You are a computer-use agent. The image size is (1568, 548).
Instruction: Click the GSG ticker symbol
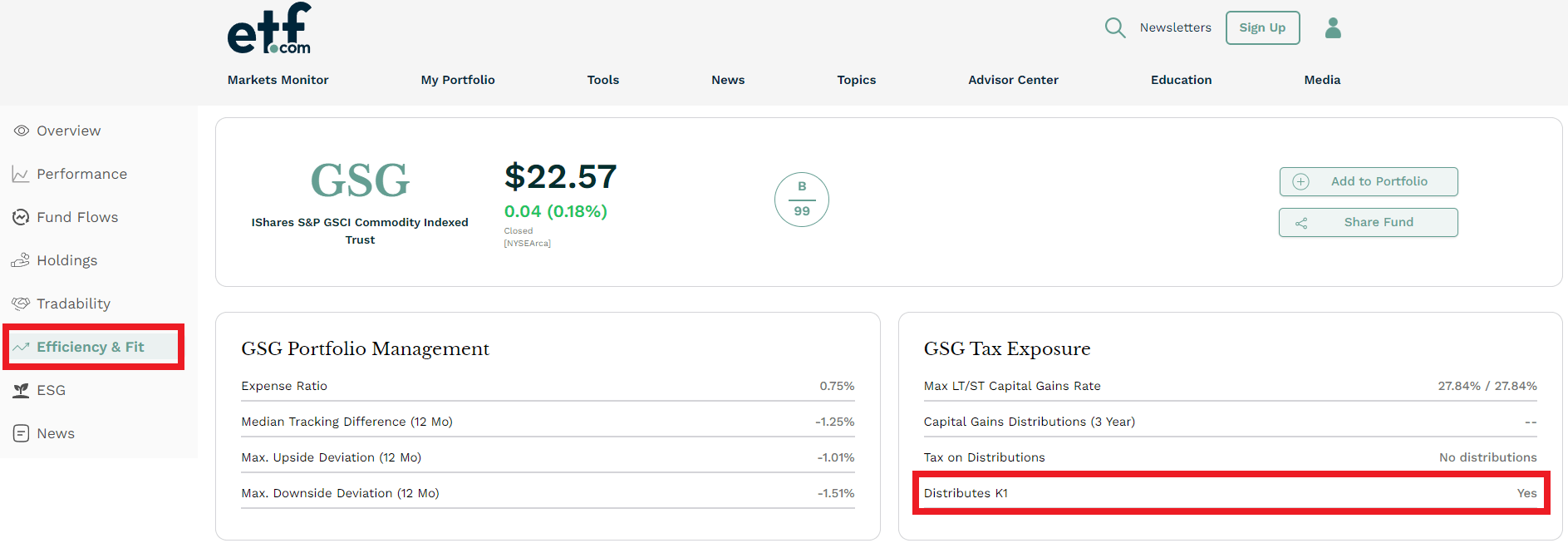[360, 180]
